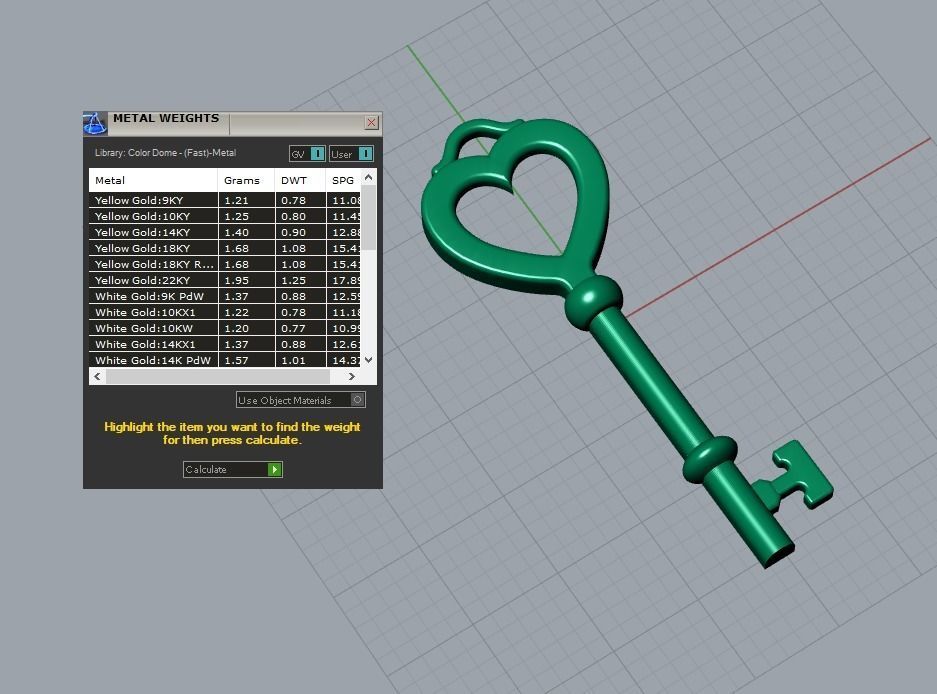This screenshot has width=937, height=694.
Task: Click the Library: Color Dome label
Action: click(166, 153)
